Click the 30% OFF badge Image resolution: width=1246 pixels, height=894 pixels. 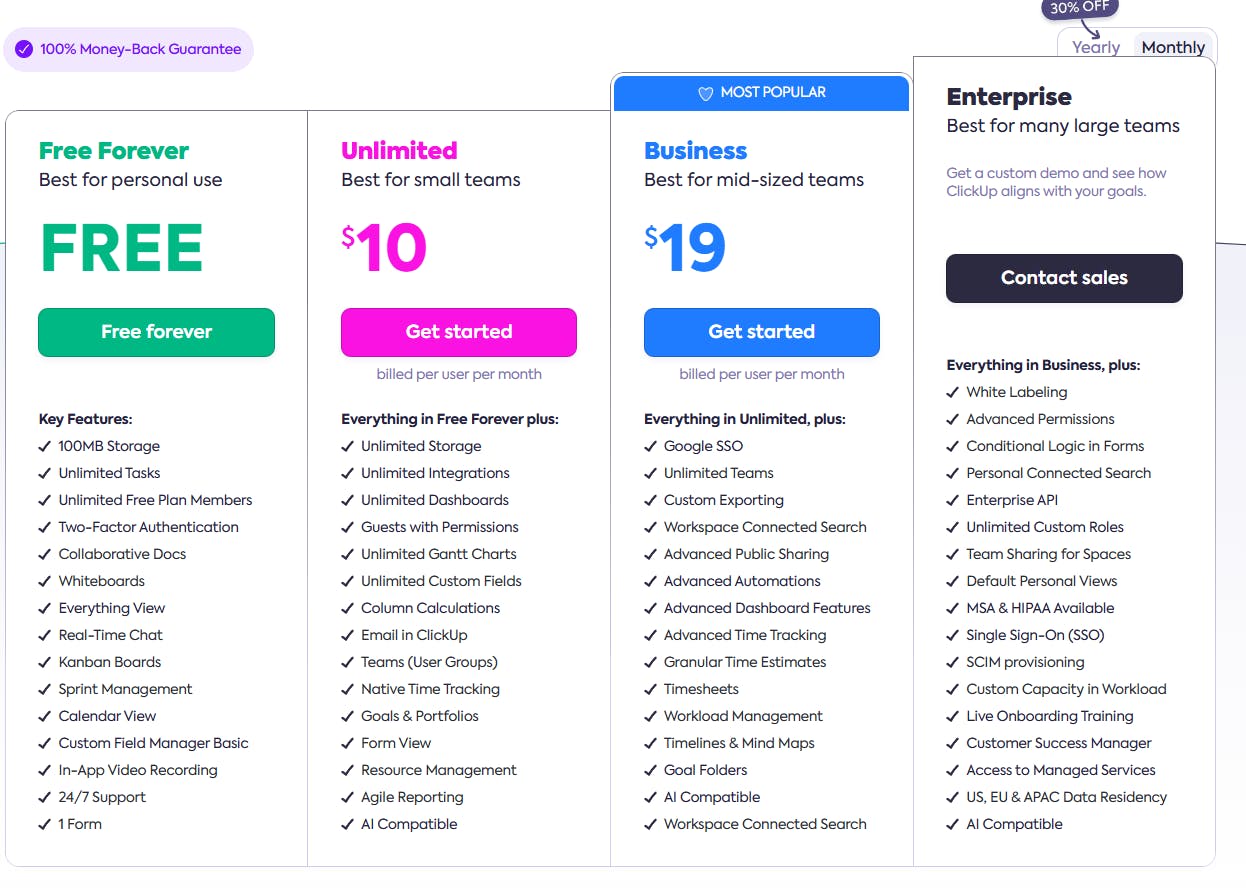point(1079,8)
